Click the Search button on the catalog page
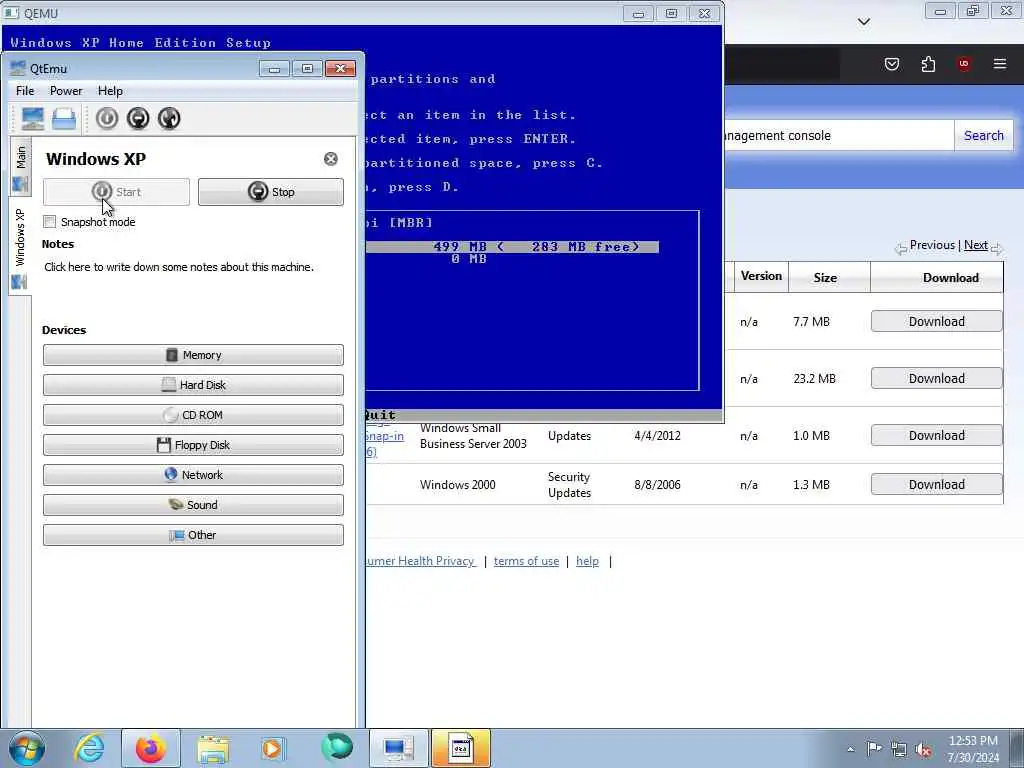 [x=984, y=135]
